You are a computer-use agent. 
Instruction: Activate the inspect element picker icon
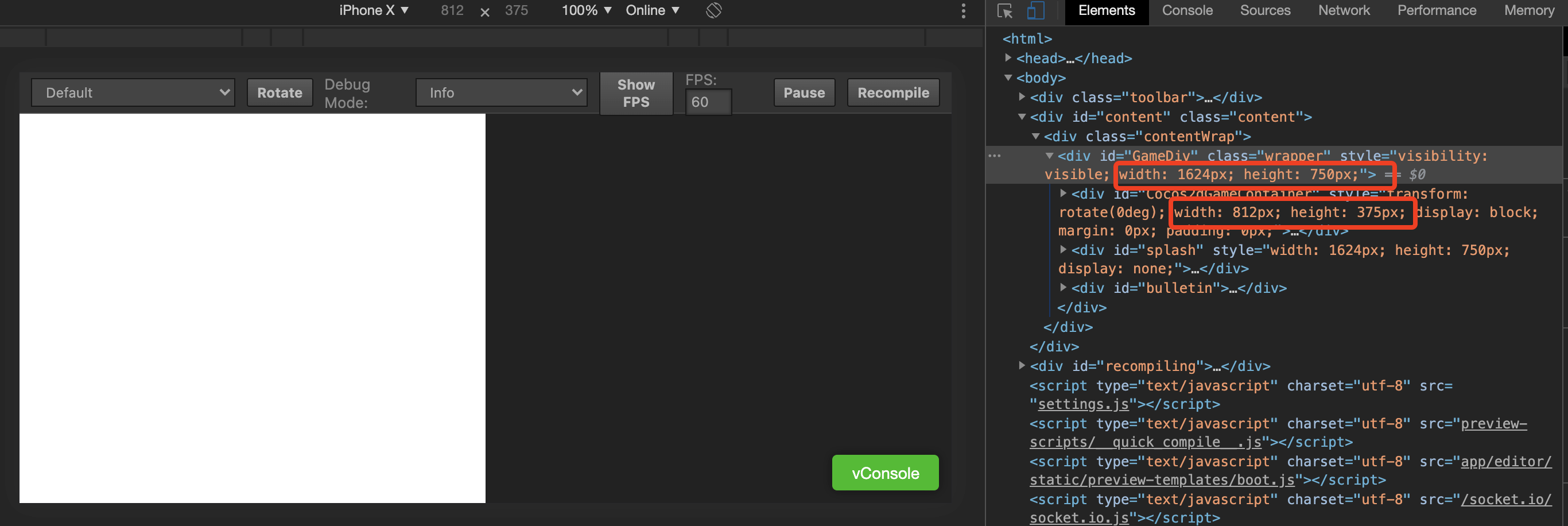coord(1005,10)
